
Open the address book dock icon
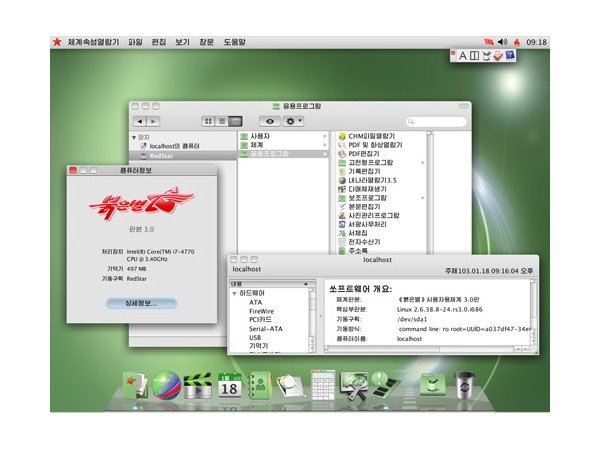[x=260, y=386]
